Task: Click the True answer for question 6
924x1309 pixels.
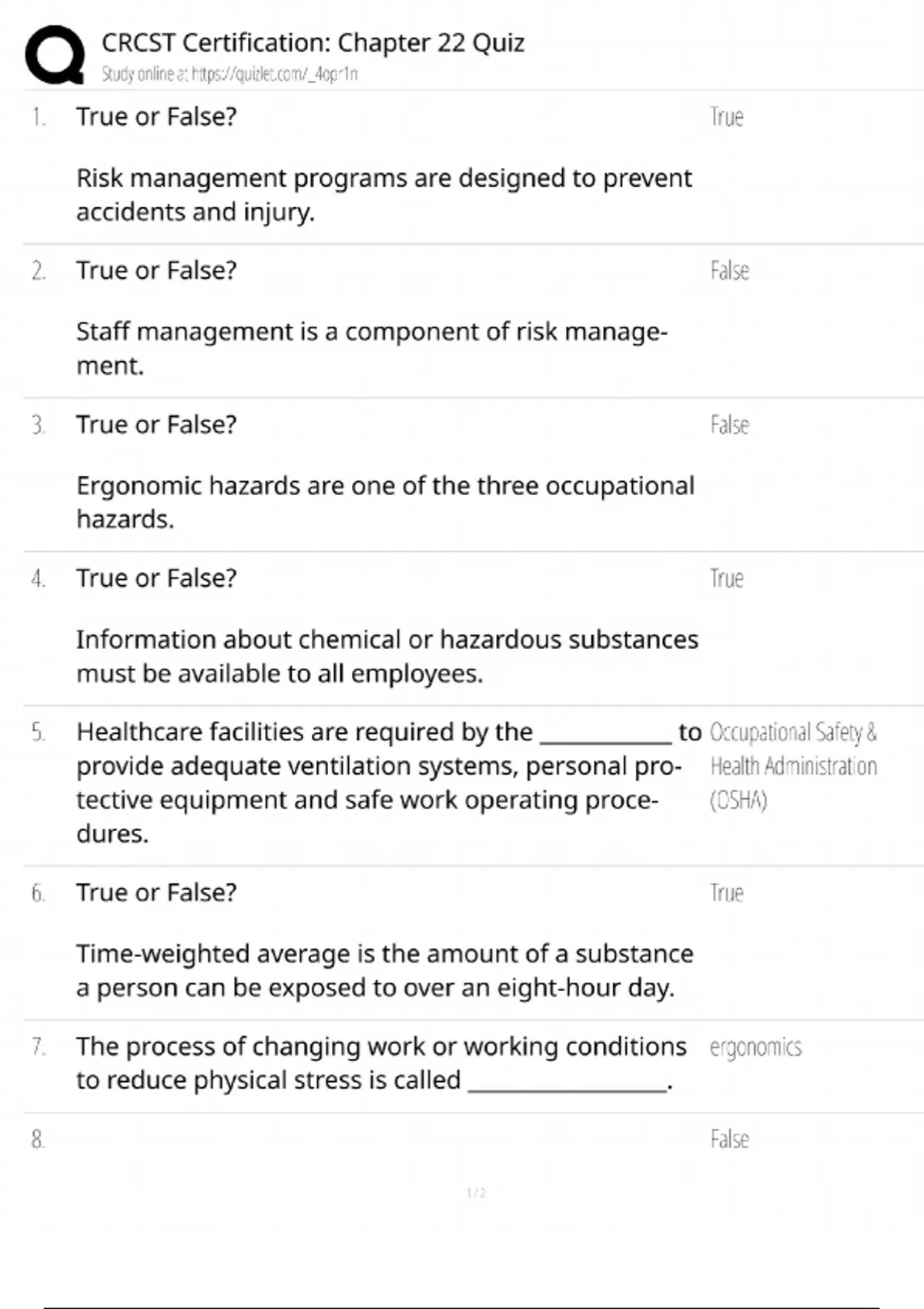Action: [726, 893]
